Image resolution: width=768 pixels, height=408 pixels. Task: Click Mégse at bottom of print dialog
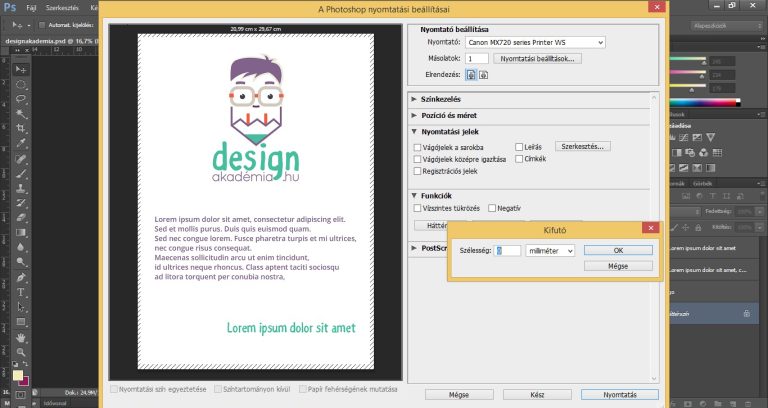point(459,395)
